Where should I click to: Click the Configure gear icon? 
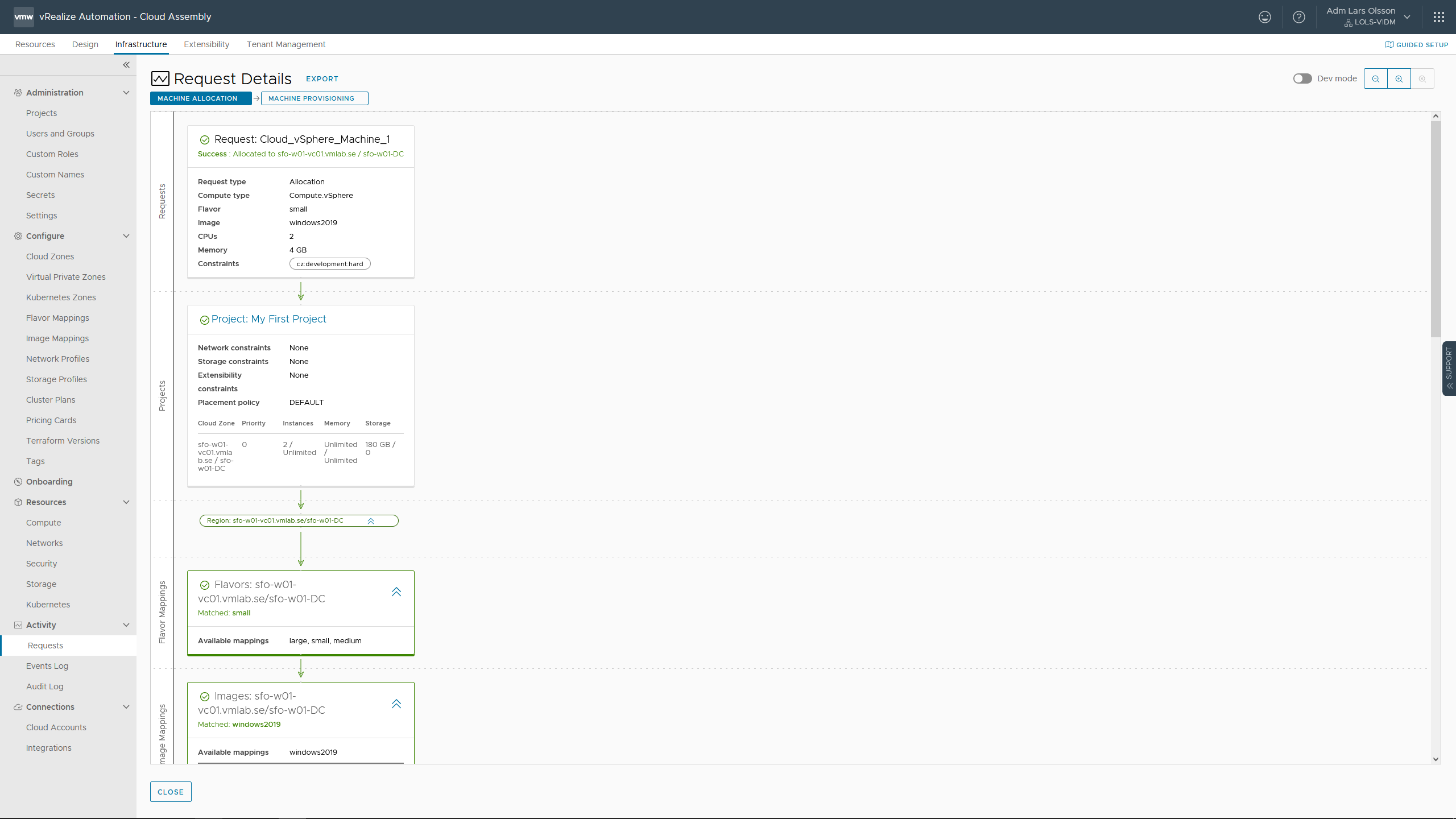[x=18, y=236]
